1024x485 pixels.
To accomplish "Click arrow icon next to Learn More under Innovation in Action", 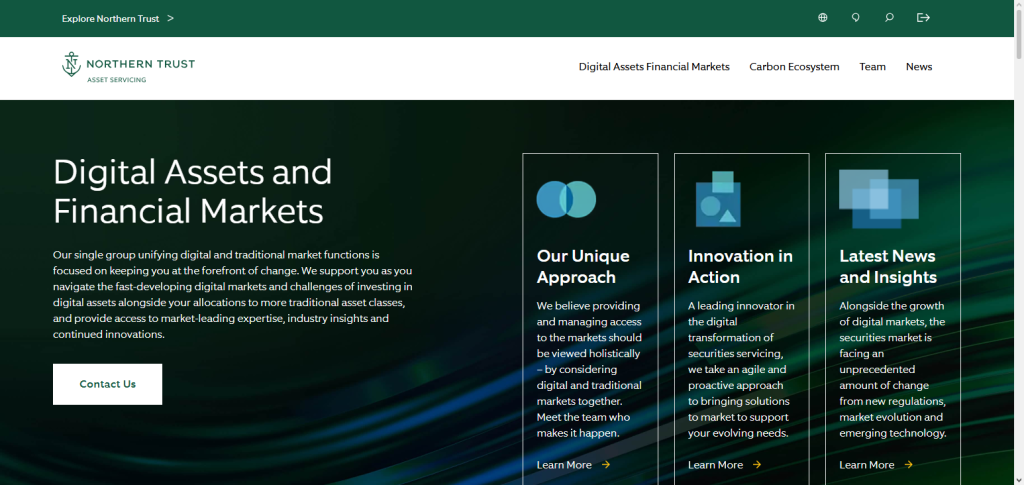I will [757, 465].
